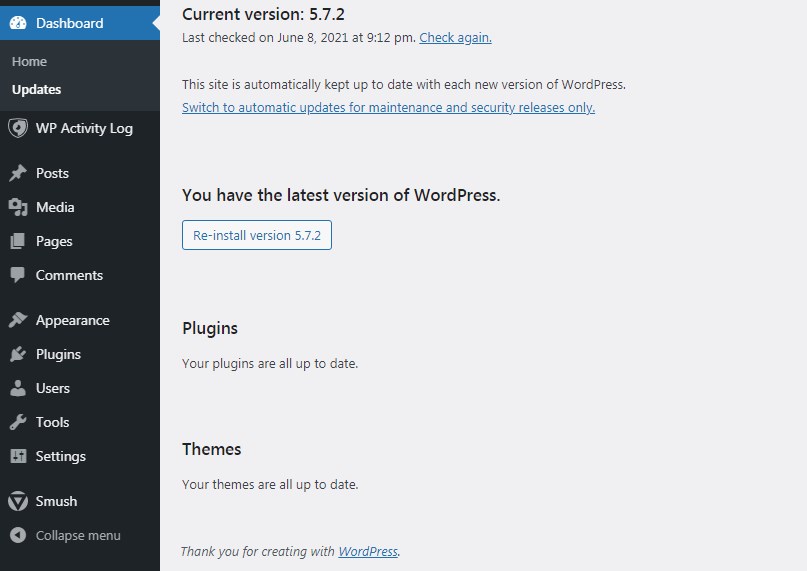This screenshot has height=571, width=807.
Task: Switch to maintenance and security releases only
Action: tap(389, 108)
